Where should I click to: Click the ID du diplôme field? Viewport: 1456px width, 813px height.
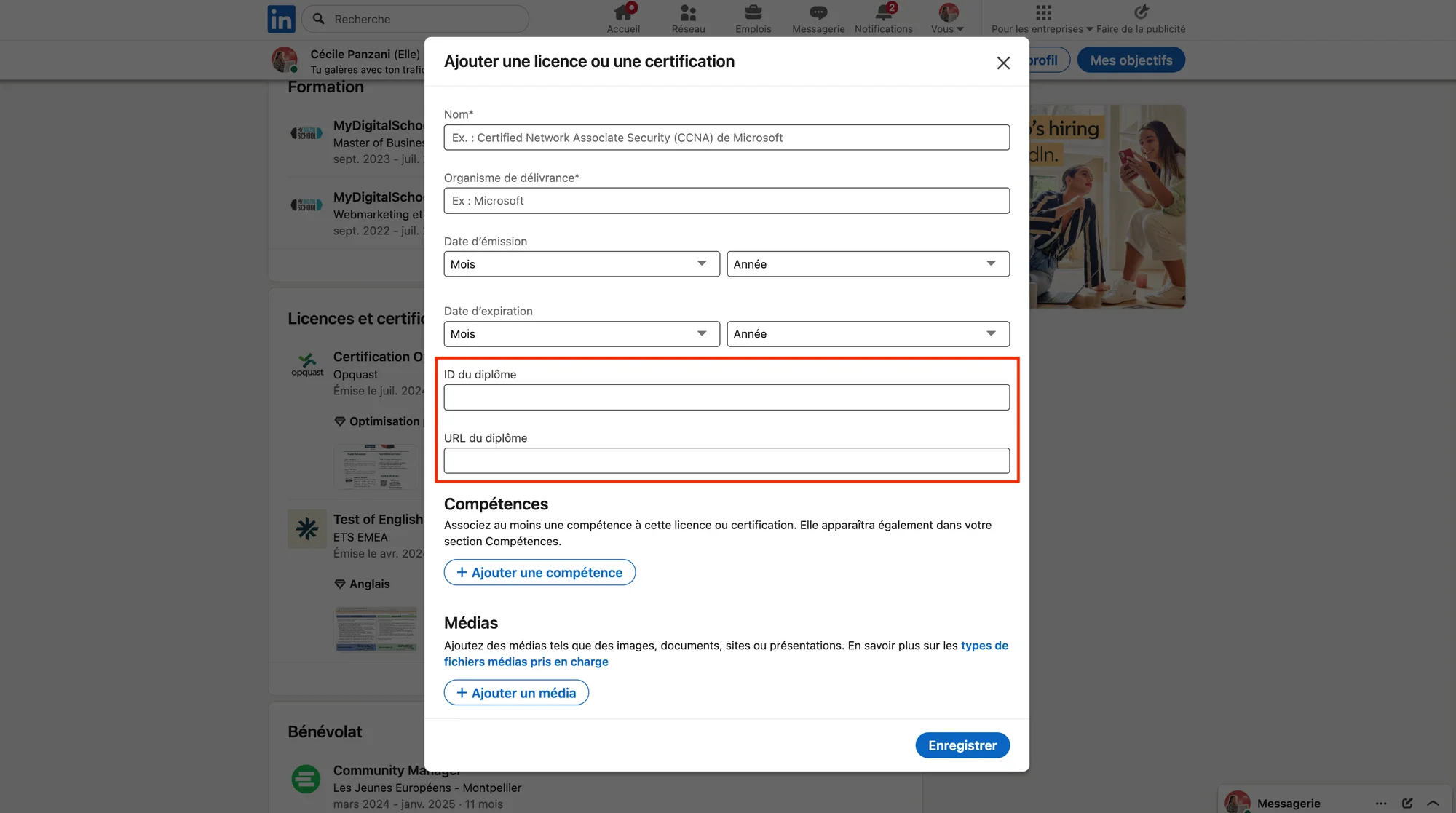[727, 397]
